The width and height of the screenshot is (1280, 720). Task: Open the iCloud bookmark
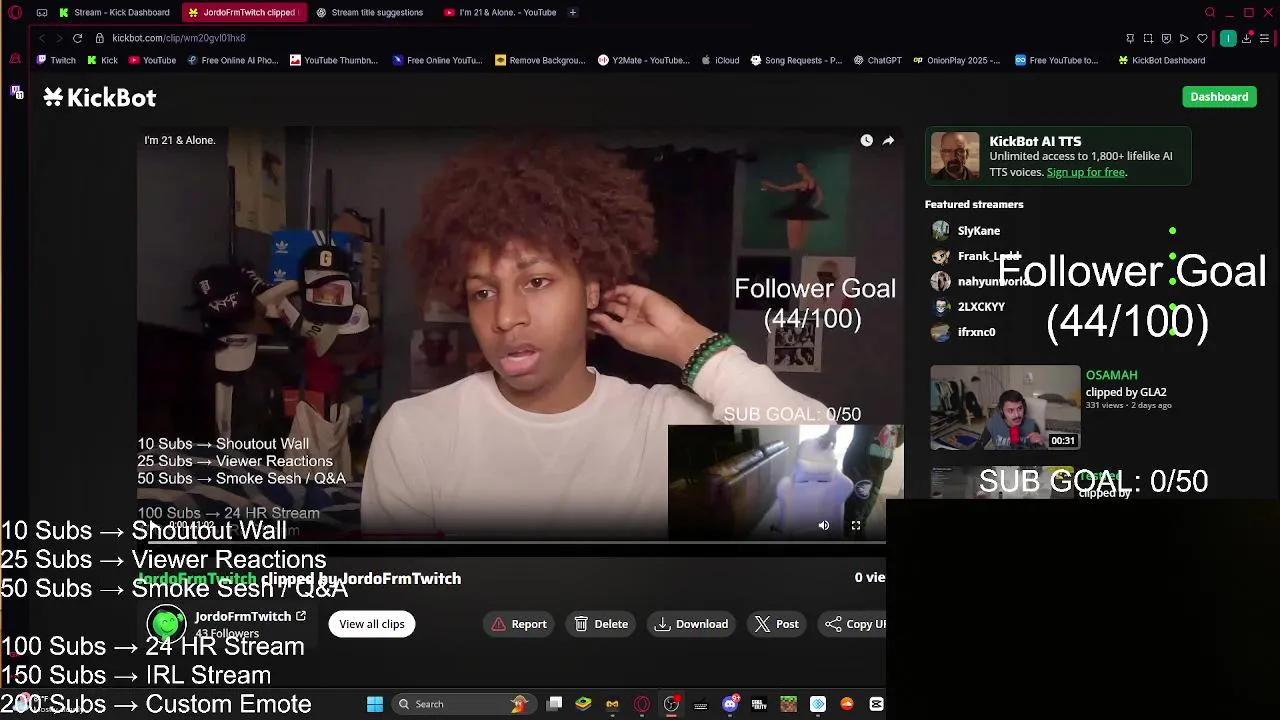pos(720,60)
